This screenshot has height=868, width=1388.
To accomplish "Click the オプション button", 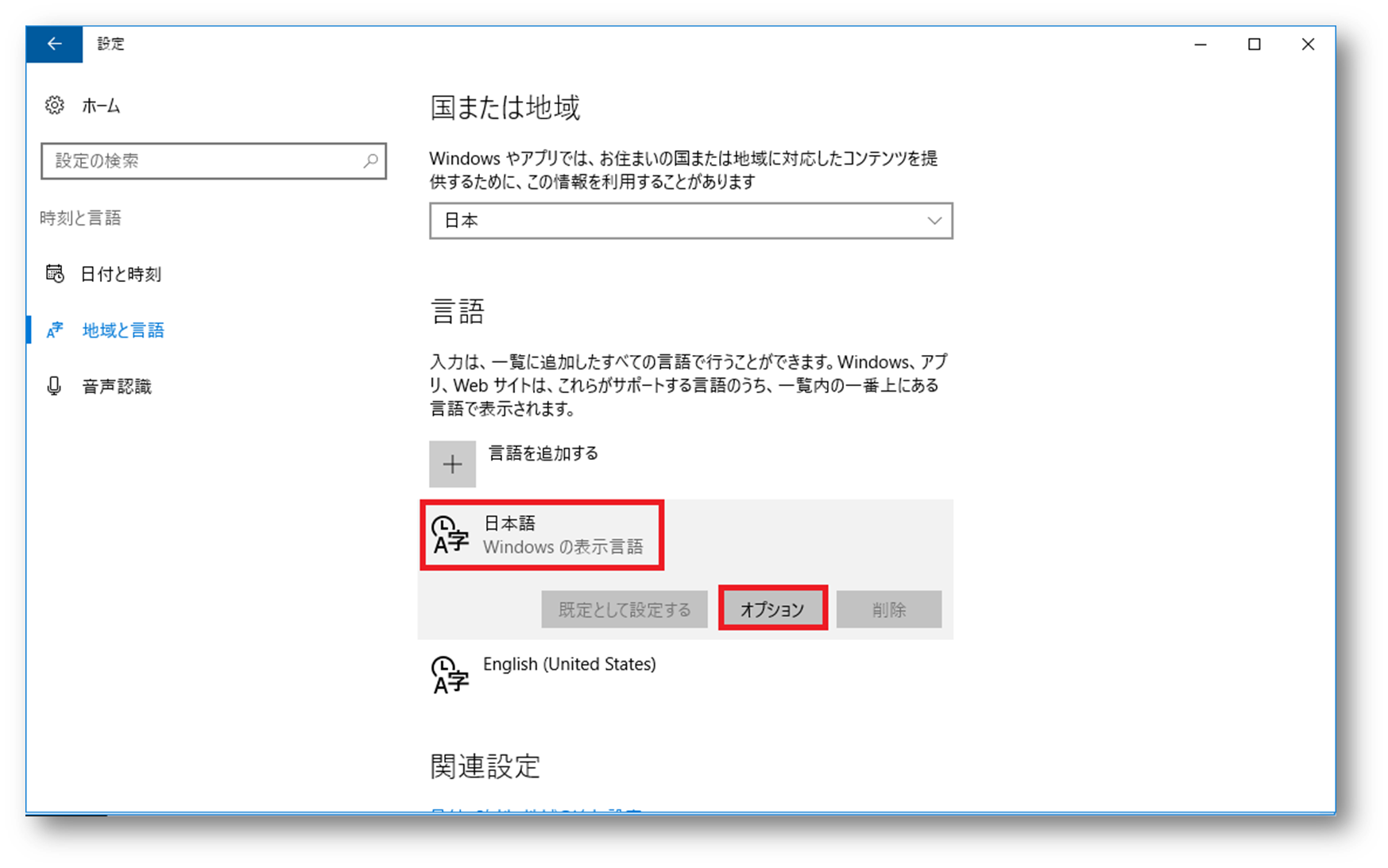I will [x=773, y=609].
